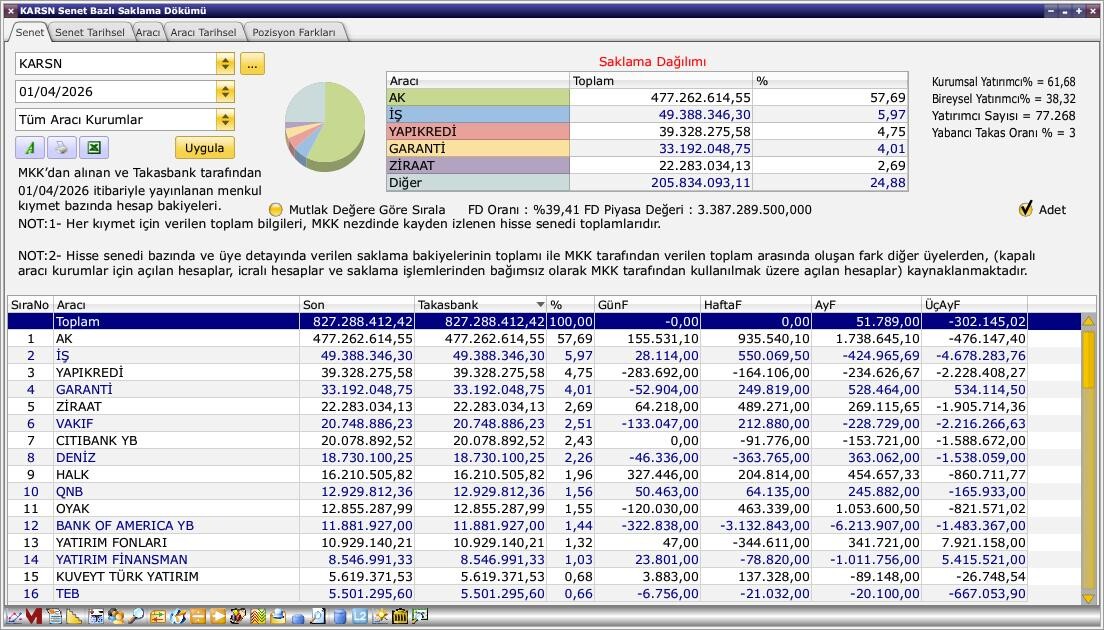Open the Pozisyon Farkları tab
This screenshot has width=1104, height=630.
tap(294, 32)
